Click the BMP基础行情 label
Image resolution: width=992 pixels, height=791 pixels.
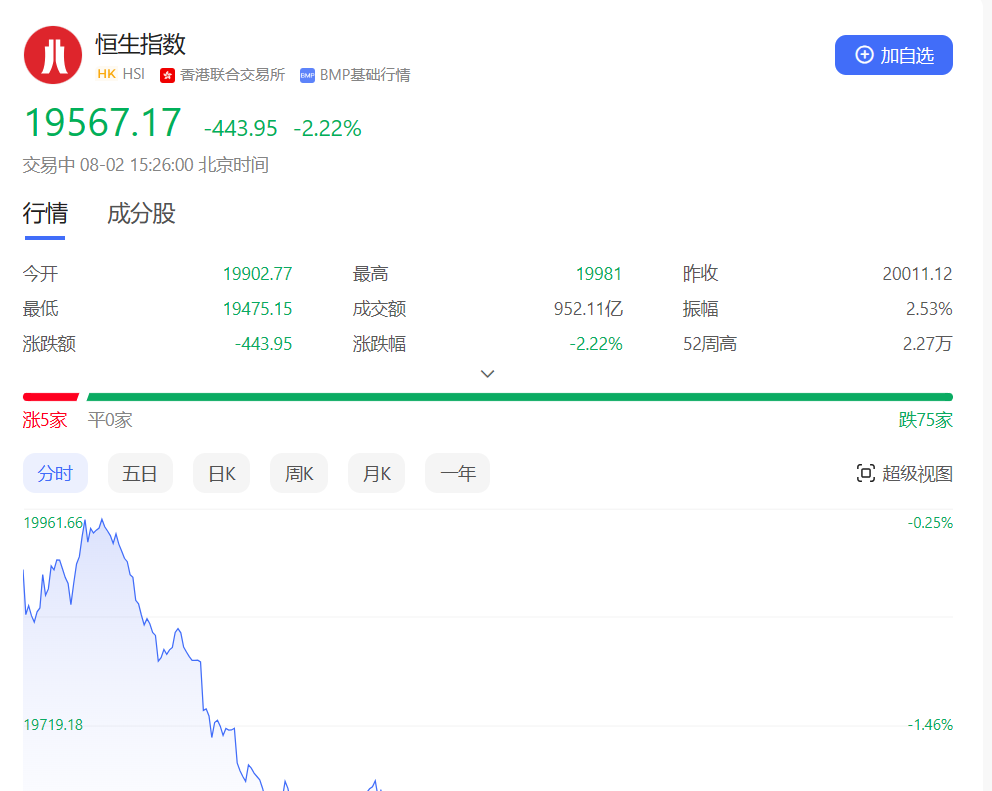click(x=365, y=75)
